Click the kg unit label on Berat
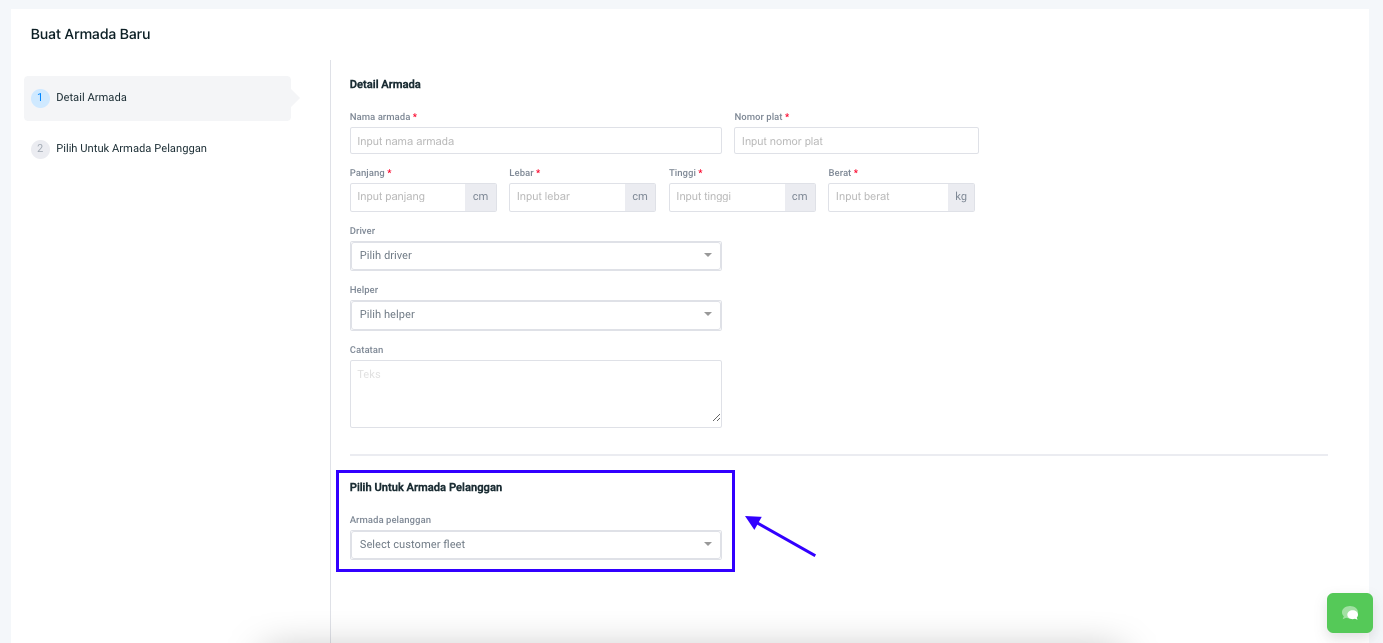1383x643 pixels. tap(961, 197)
